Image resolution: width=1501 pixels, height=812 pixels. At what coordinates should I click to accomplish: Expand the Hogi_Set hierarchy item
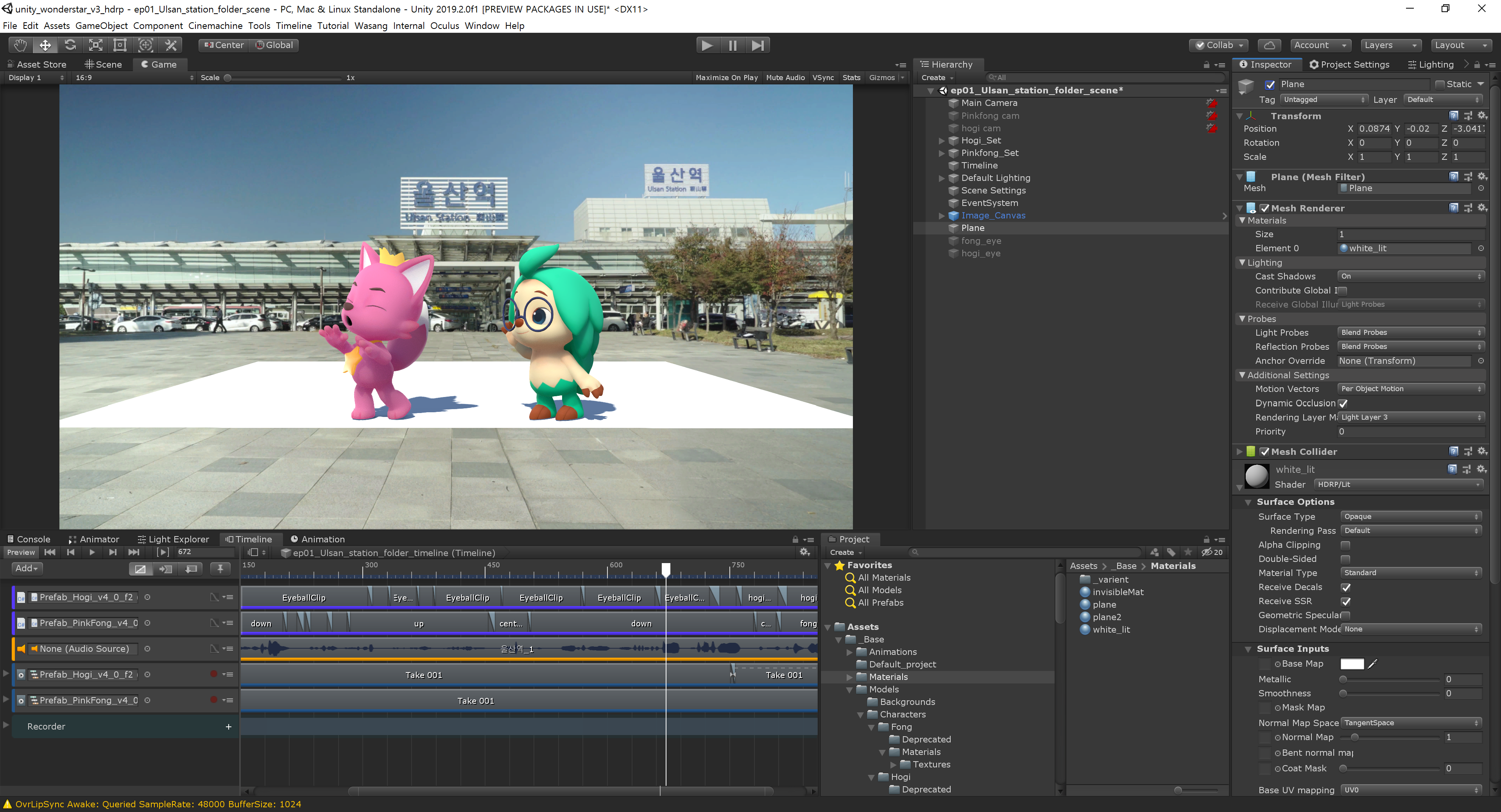pyautogui.click(x=942, y=141)
